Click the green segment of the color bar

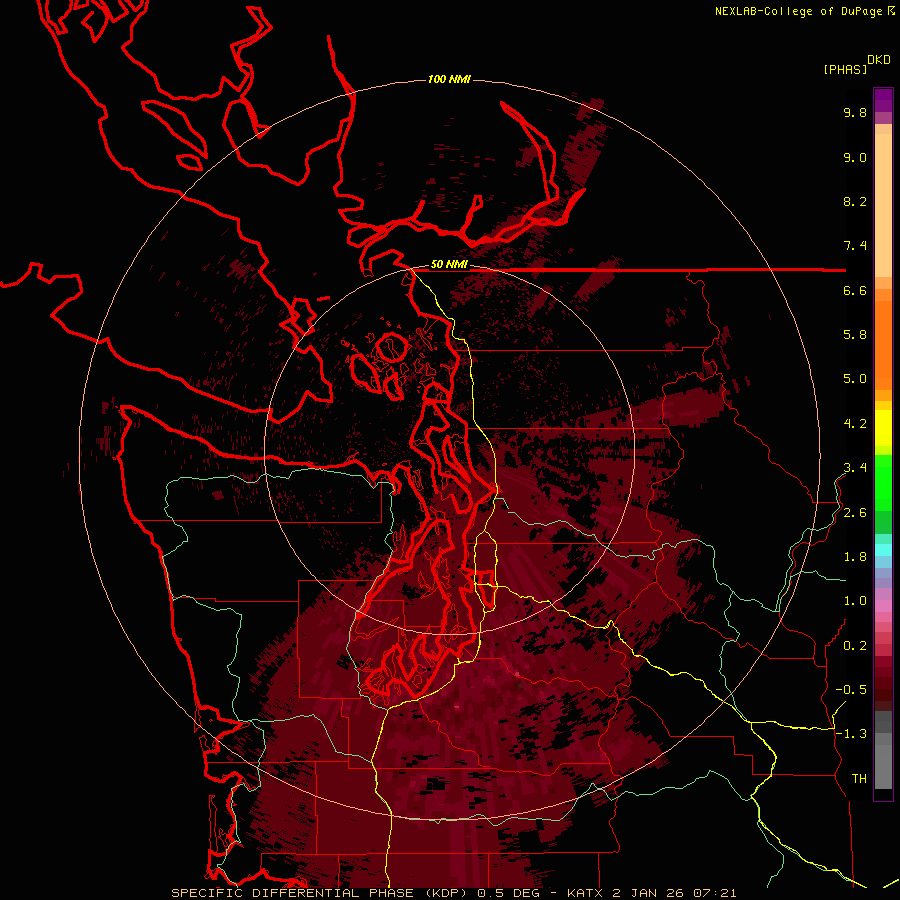click(883, 482)
